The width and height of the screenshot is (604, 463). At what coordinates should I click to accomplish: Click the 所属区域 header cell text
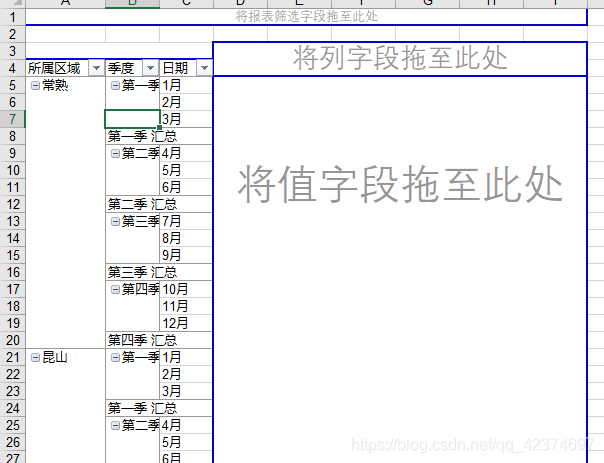coord(54,69)
